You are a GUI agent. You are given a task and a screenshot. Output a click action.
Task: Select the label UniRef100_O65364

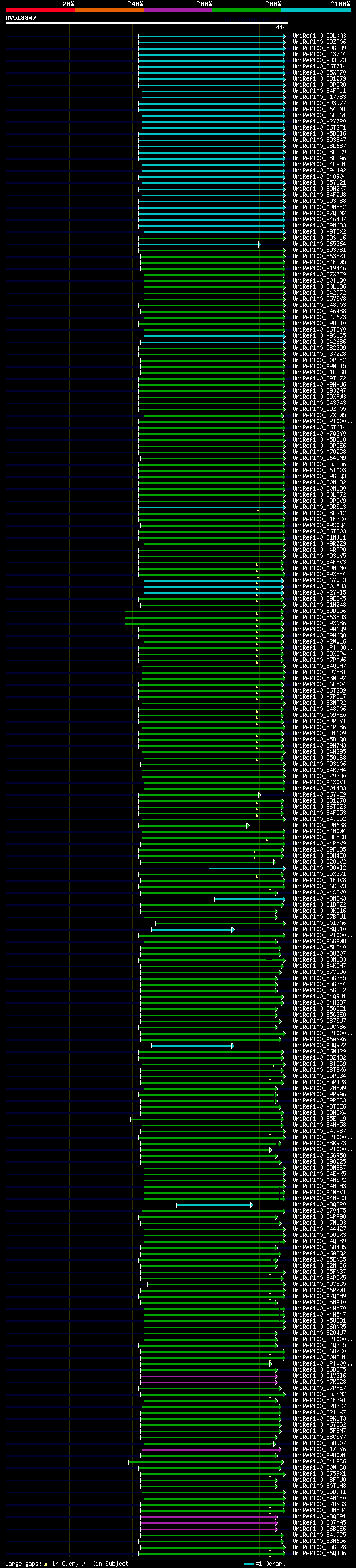(x=319, y=244)
